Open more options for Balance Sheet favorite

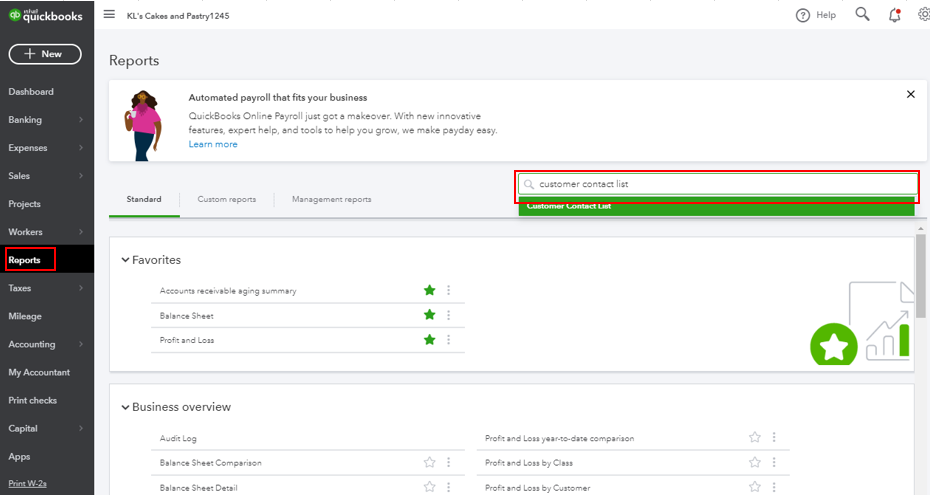449,315
